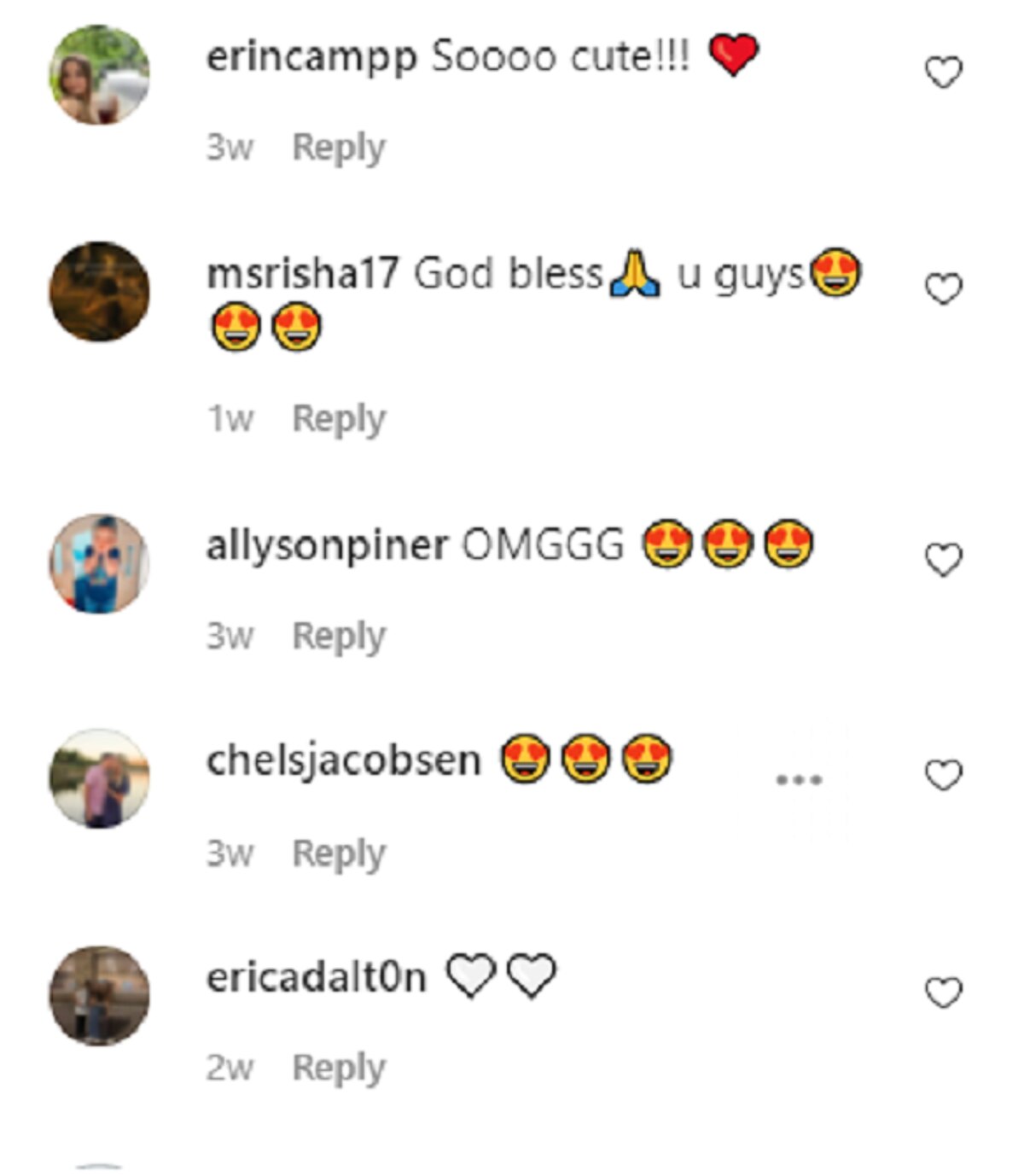Like erincampp's comment with heart icon
The image size is (1024, 1176).
point(943,73)
